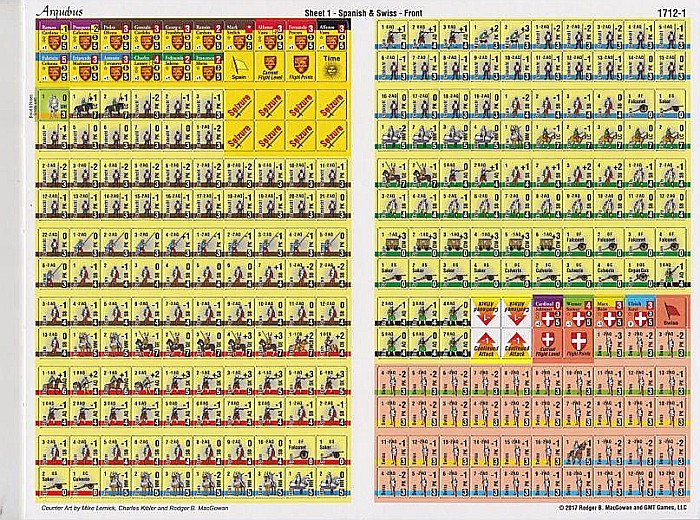
Task: Select Spanish Current Flight Level shield counter
Action: (270, 67)
